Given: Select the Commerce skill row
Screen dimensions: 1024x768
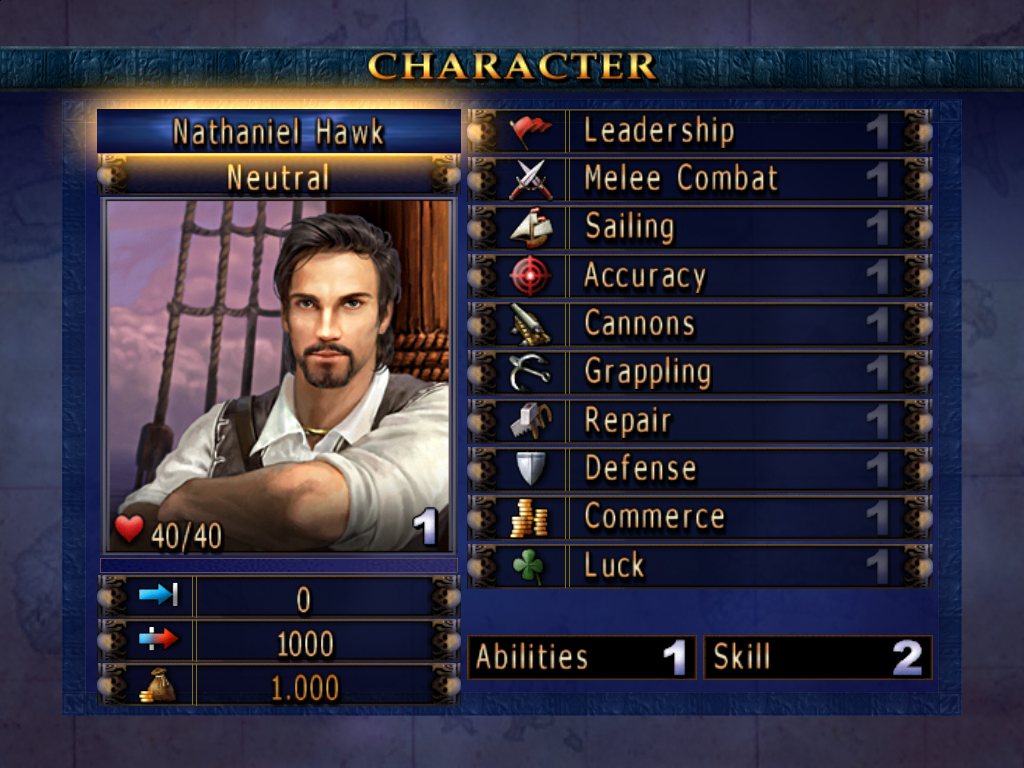Looking at the screenshot, I should (700, 517).
